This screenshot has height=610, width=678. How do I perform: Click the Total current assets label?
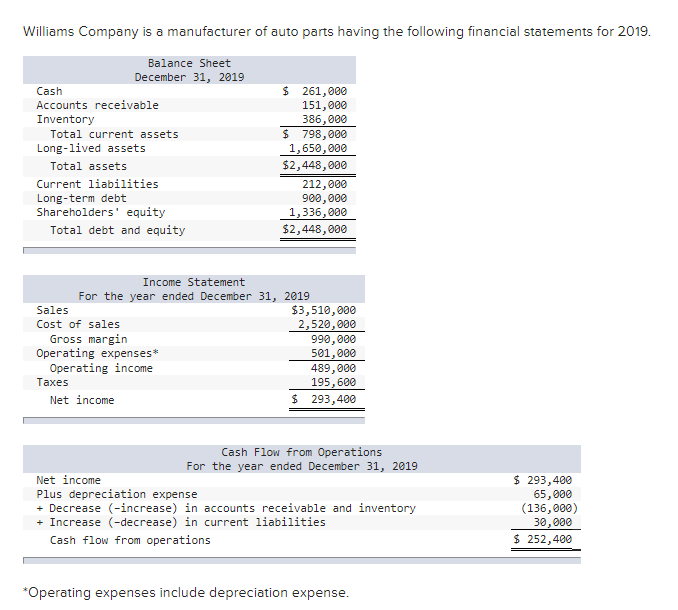[x=114, y=134]
